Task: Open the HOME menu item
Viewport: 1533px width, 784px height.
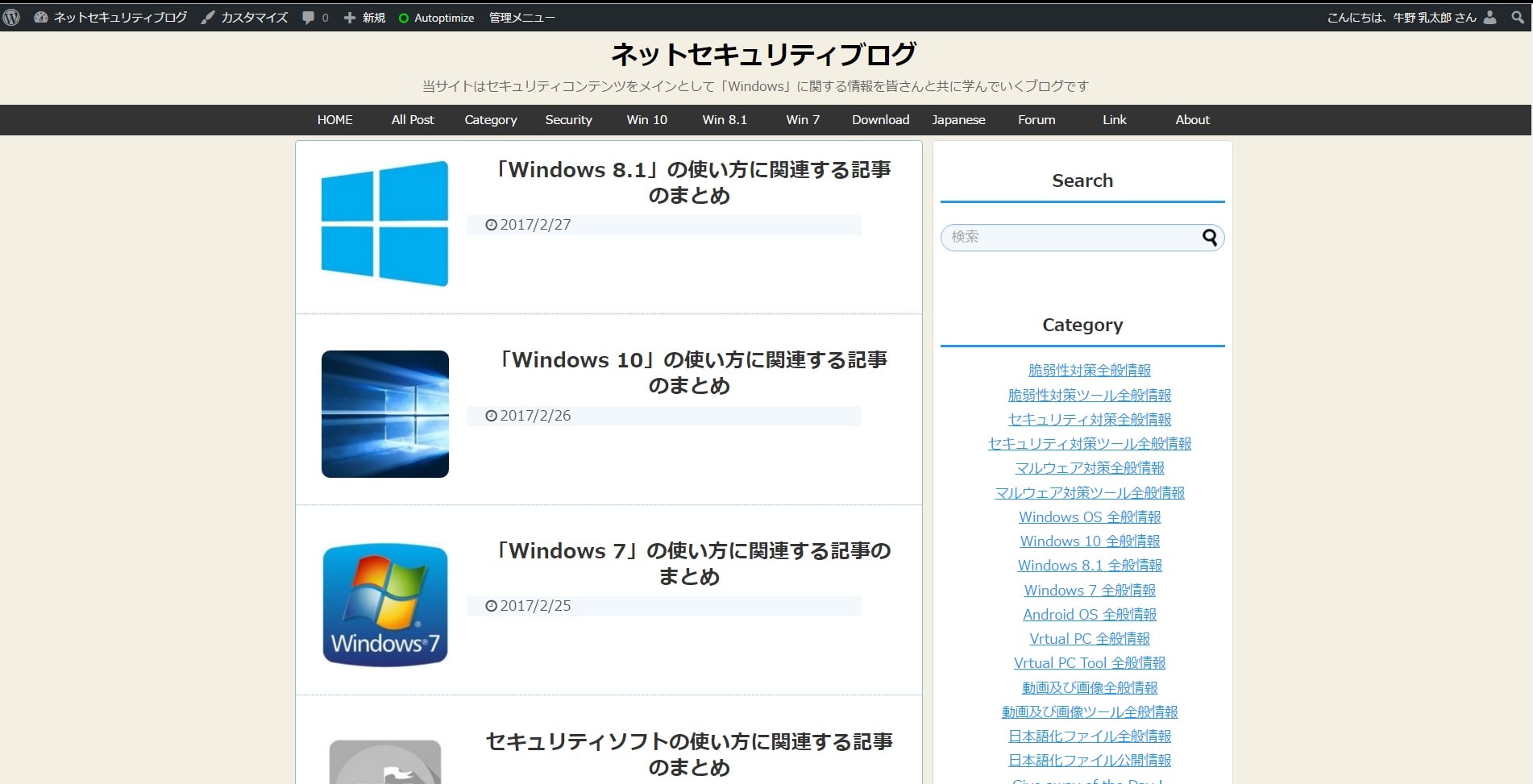Action: (334, 119)
